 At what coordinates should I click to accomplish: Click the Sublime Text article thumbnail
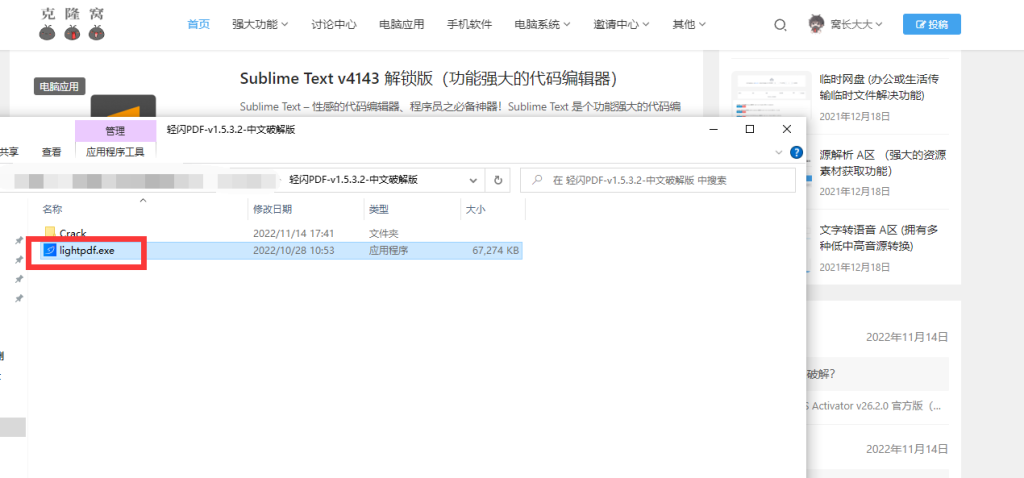click(x=123, y=106)
